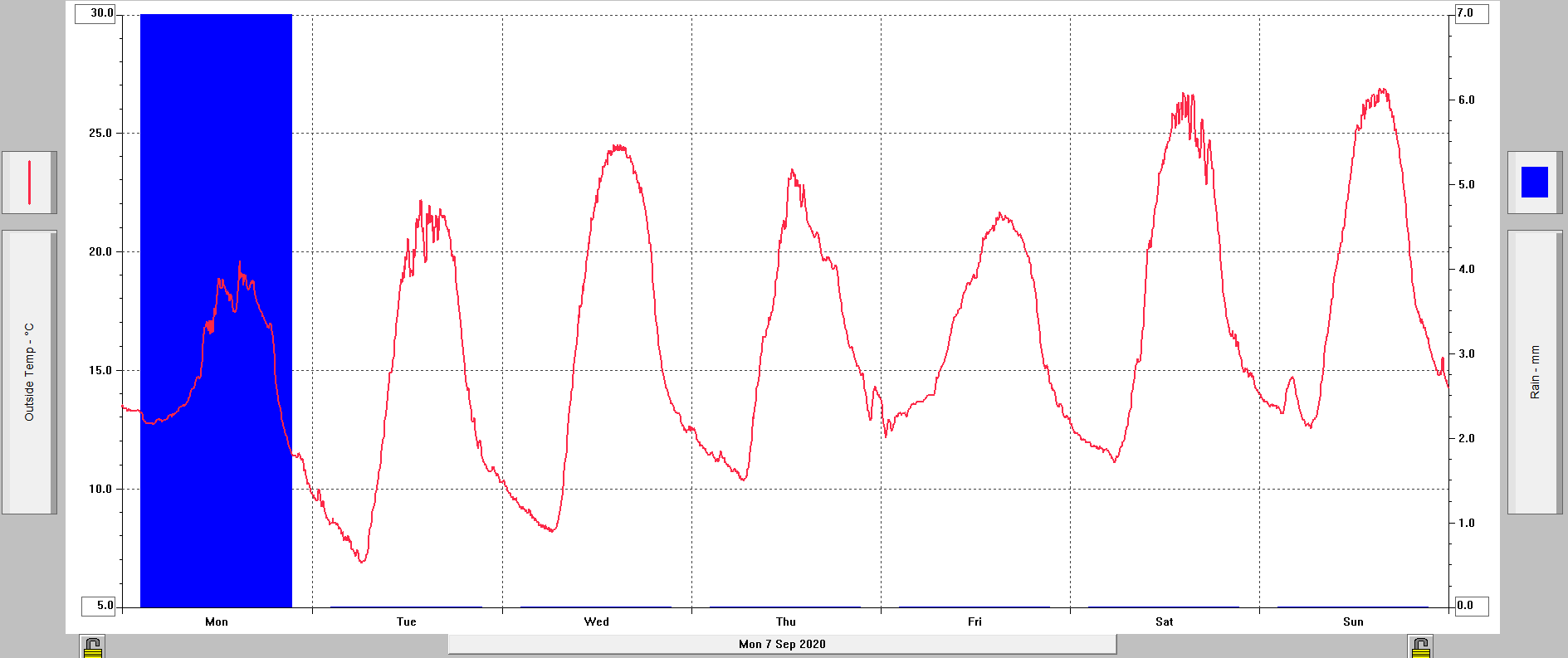Click the right padlock icon below the chart
1568x658 pixels.
coord(1420,646)
